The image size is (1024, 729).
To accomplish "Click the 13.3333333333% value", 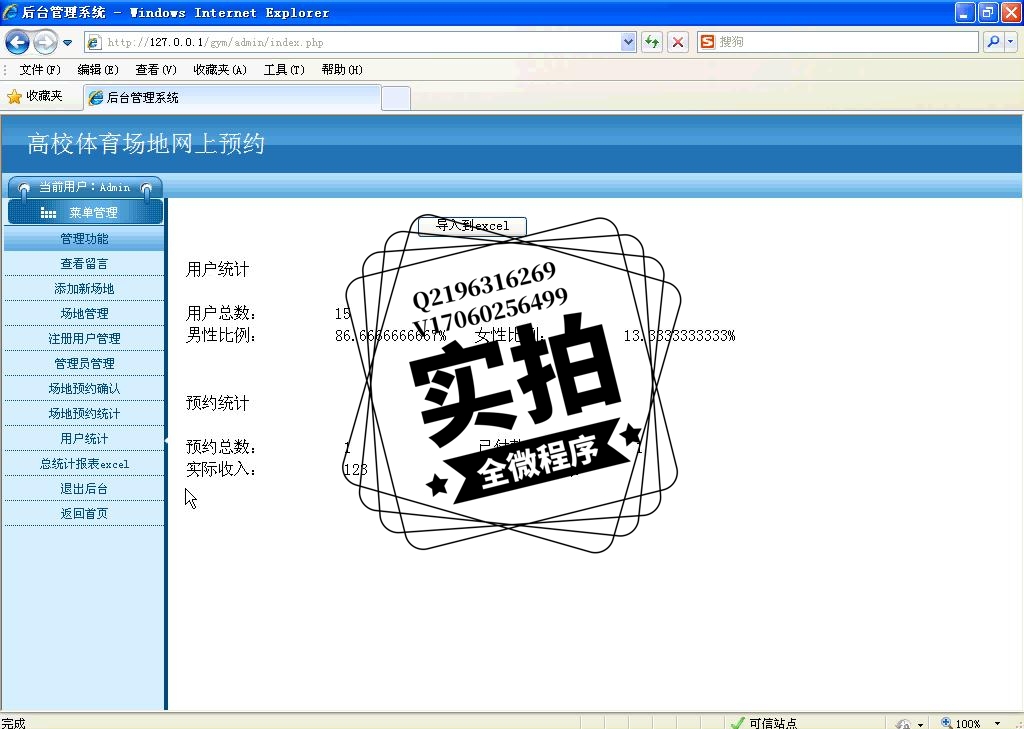I will pos(679,336).
